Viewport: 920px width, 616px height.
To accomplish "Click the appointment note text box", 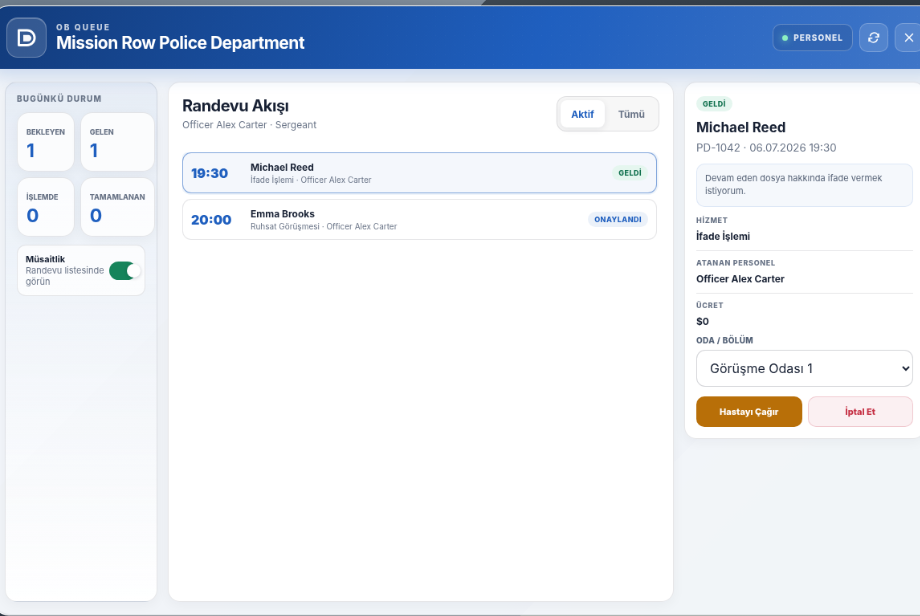I will tap(804, 185).
